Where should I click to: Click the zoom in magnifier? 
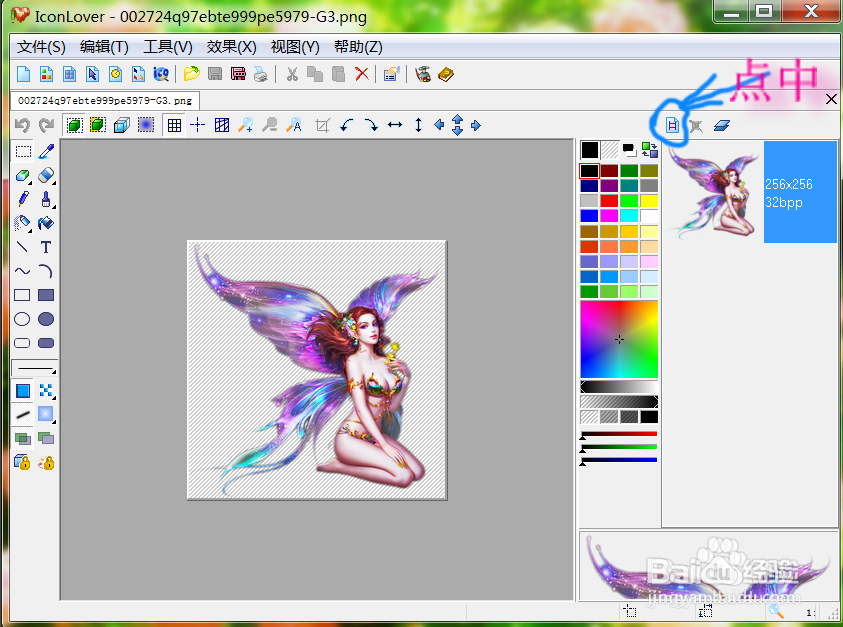pyautogui.click(x=246, y=125)
